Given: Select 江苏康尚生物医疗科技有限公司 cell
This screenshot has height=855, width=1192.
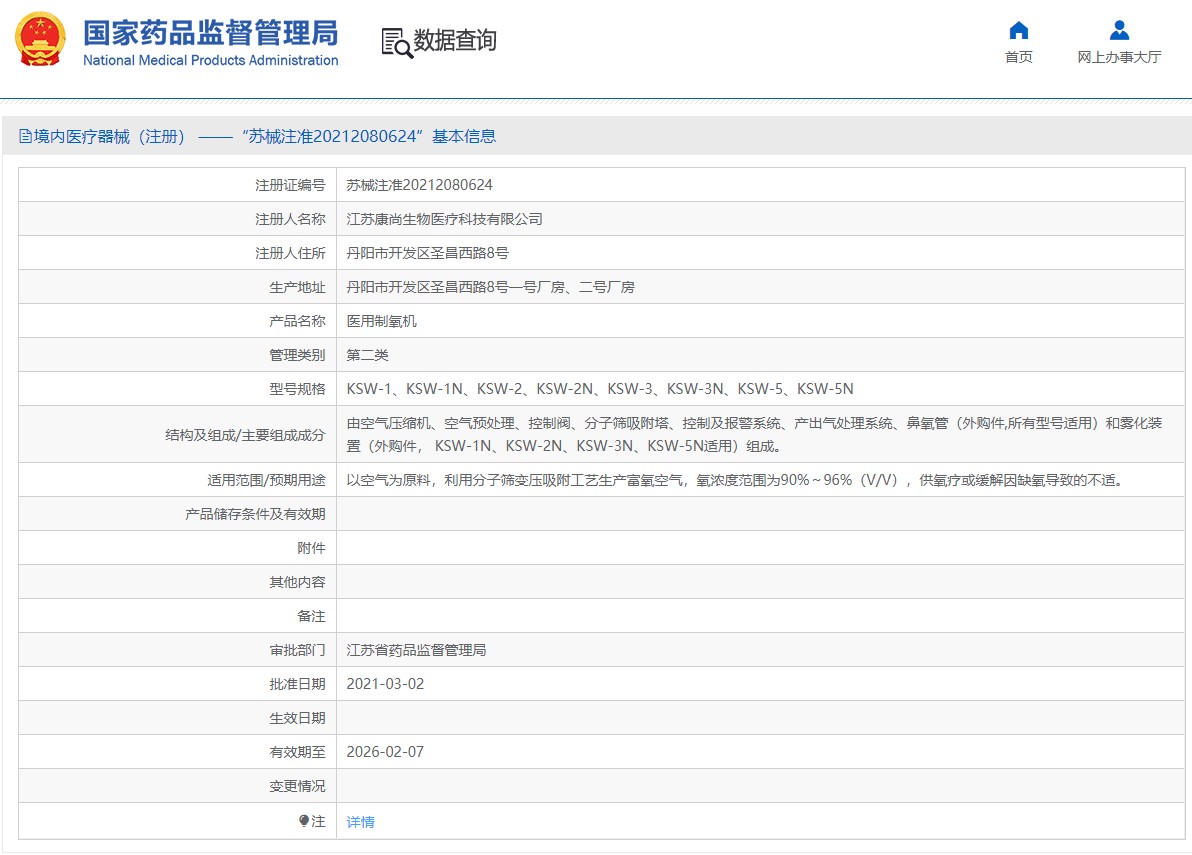Looking at the screenshot, I should (x=445, y=219).
